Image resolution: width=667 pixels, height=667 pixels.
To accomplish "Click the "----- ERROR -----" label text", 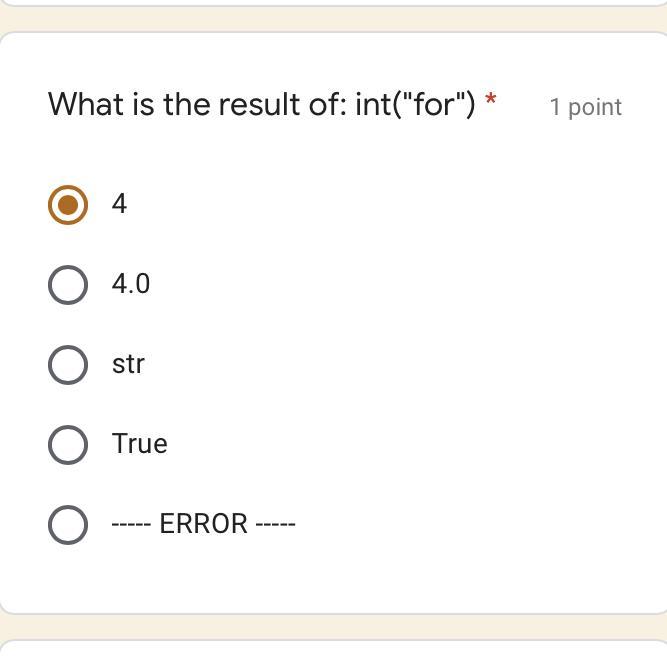I will tap(203, 524).
